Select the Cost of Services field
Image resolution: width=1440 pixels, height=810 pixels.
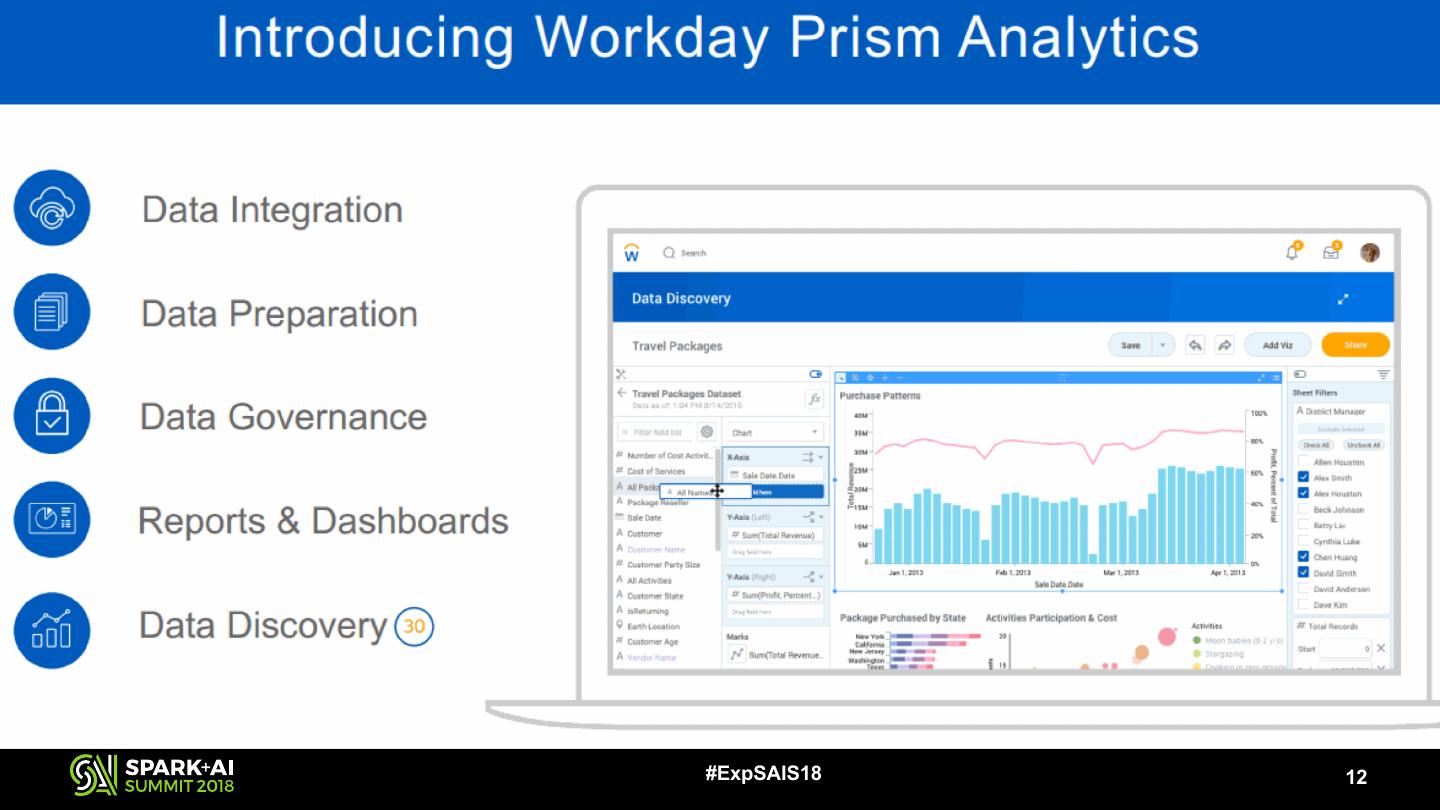click(x=655, y=471)
